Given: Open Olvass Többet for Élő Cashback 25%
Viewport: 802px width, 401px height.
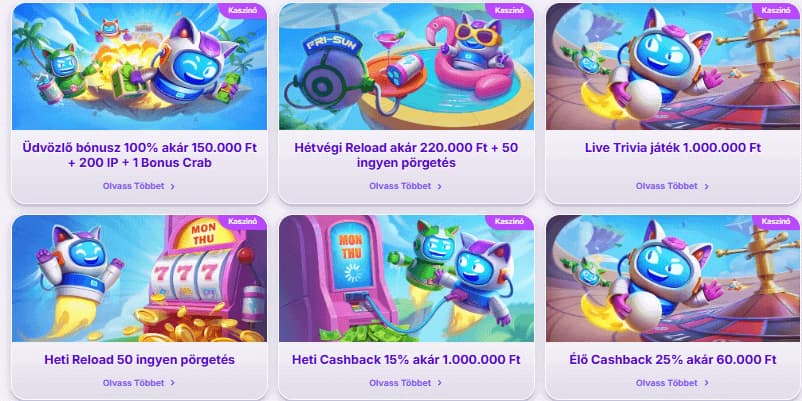Looking at the screenshot, I should tap(667, 383).
